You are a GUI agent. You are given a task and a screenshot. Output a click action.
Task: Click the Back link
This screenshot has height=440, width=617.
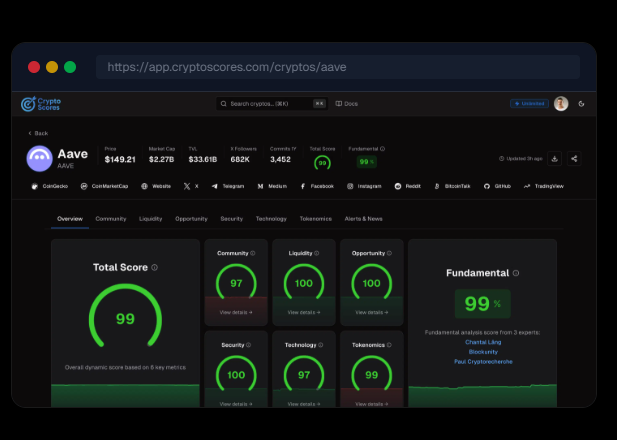37,132
